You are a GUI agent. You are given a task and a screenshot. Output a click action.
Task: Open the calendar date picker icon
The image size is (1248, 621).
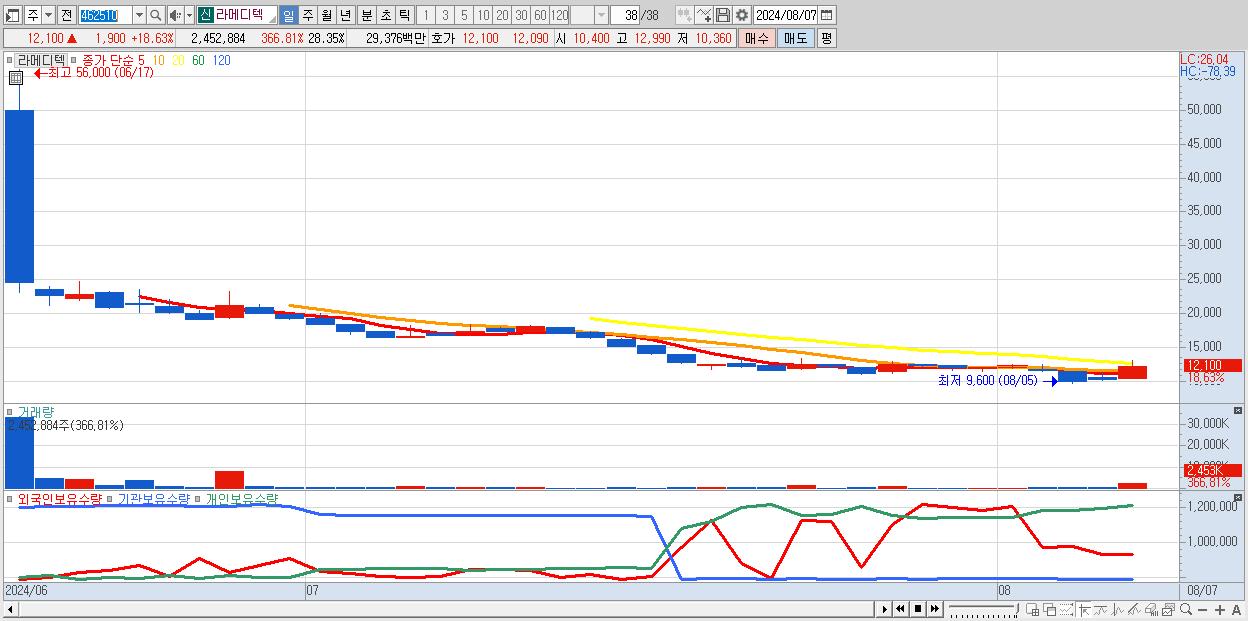click(x=827, y=15)
